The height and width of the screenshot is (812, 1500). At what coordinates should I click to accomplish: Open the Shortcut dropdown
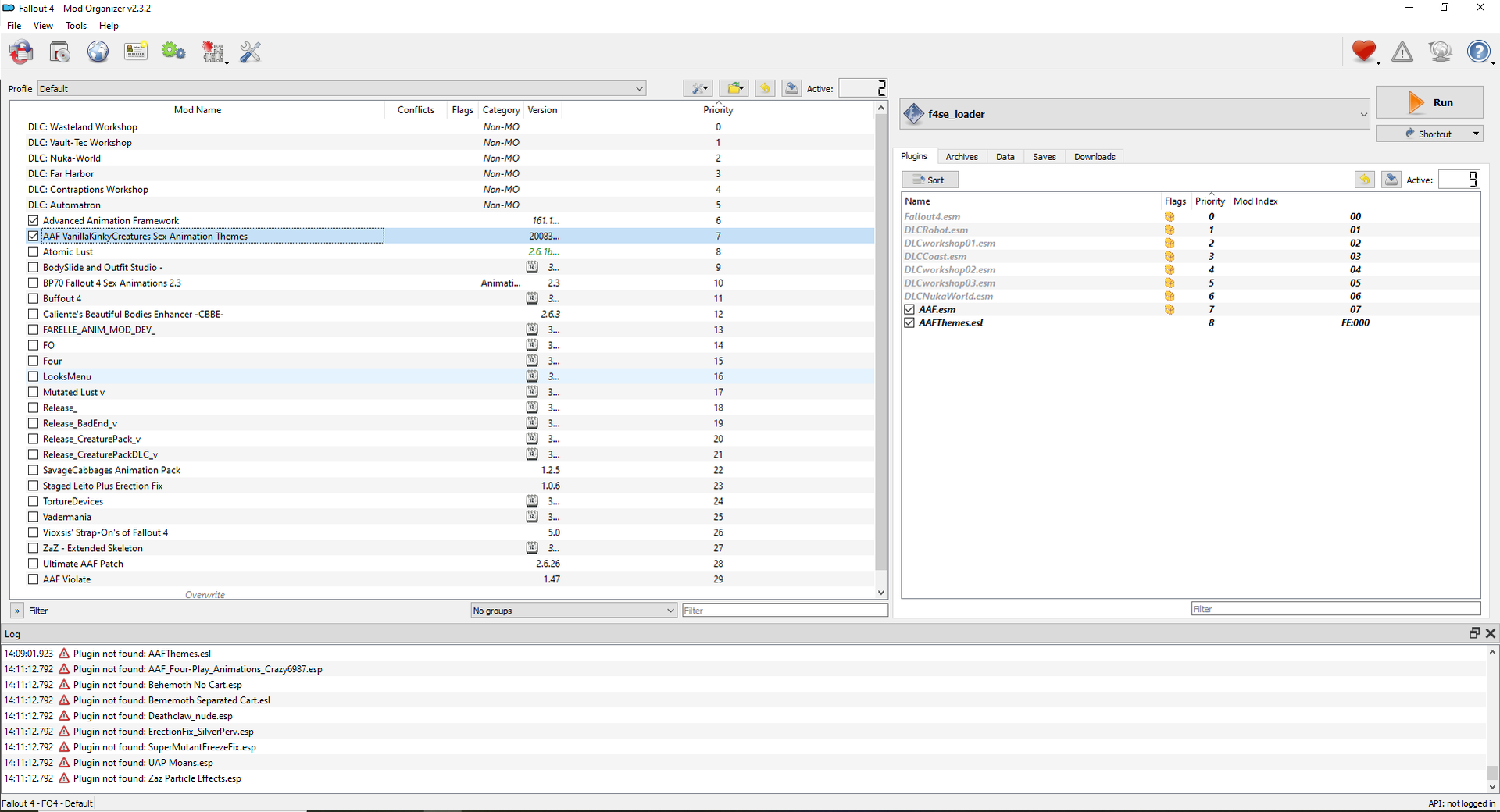pyautogui.click(x=1429, y=134)
